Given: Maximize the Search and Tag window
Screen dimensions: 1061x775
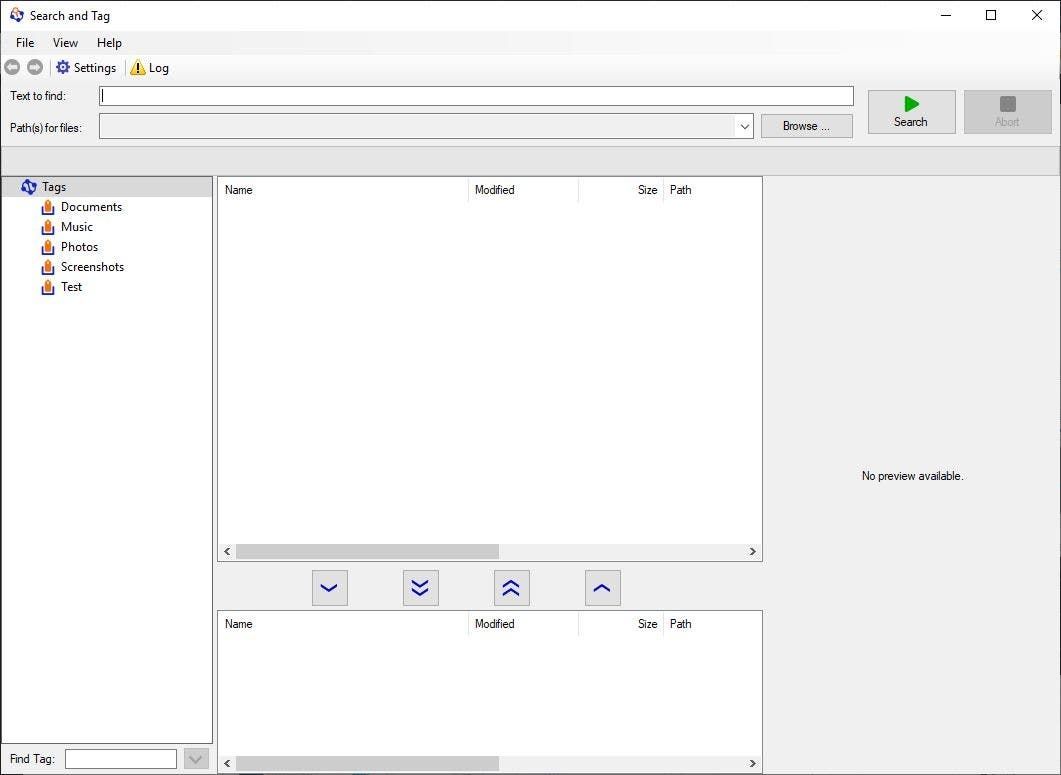Looking at the screenshot, I should pos(991,16).
